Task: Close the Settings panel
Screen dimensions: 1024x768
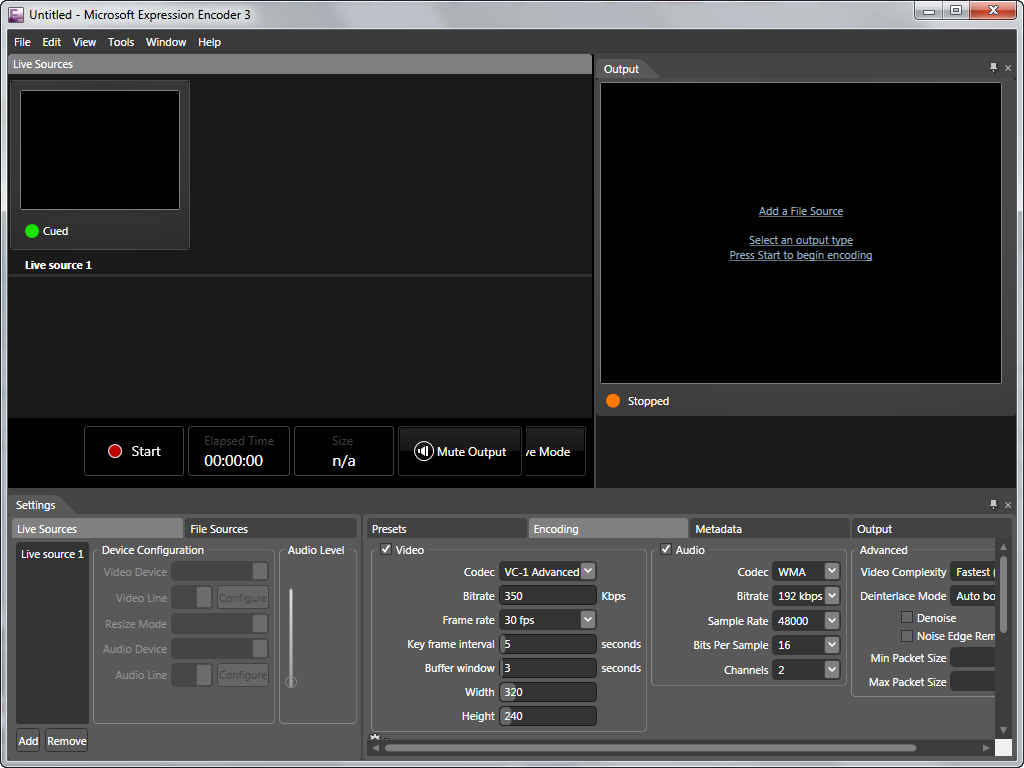Action: (x=1008, y=505)
